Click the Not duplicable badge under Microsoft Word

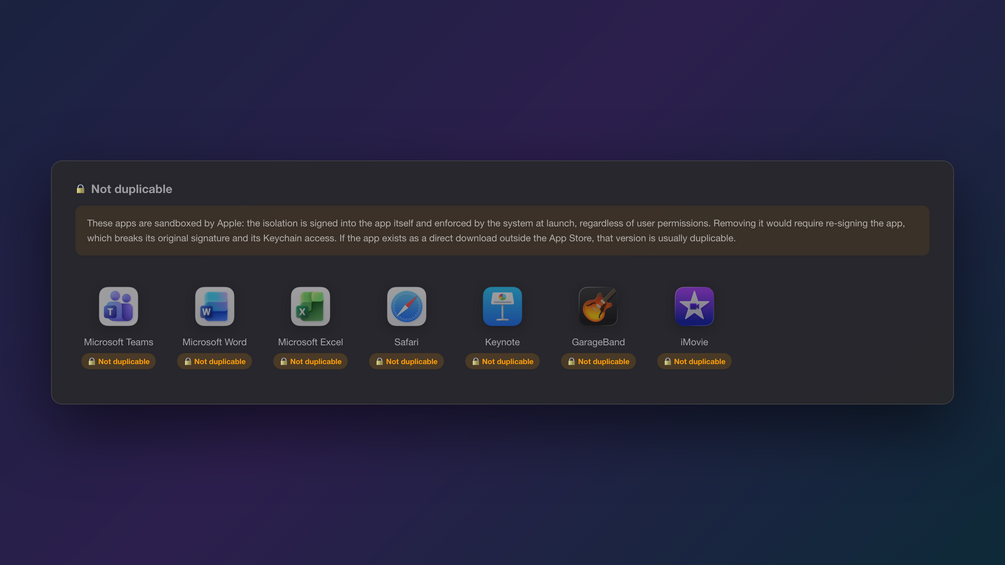214,361
